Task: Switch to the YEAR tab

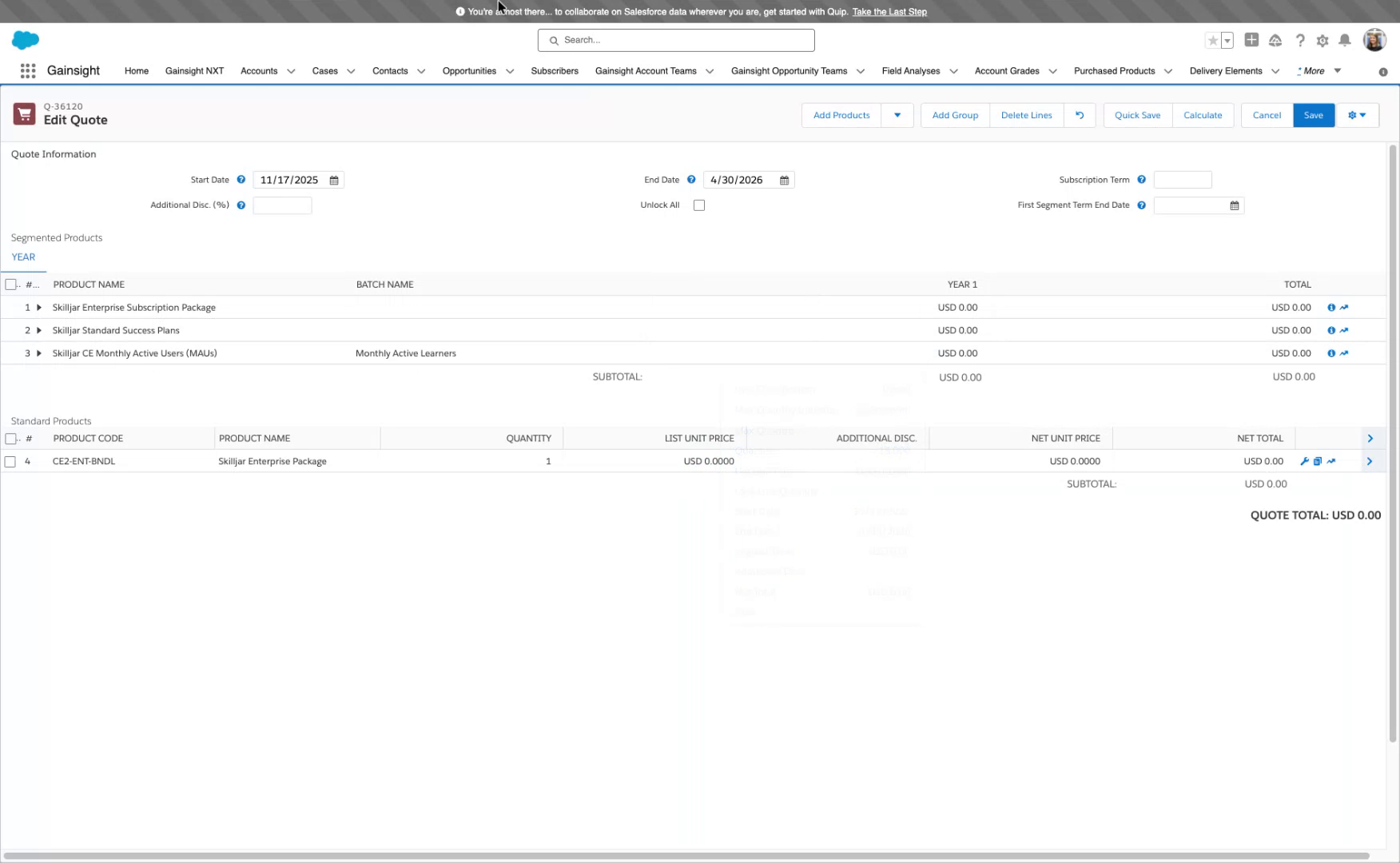Action: [x=22, y=257]
